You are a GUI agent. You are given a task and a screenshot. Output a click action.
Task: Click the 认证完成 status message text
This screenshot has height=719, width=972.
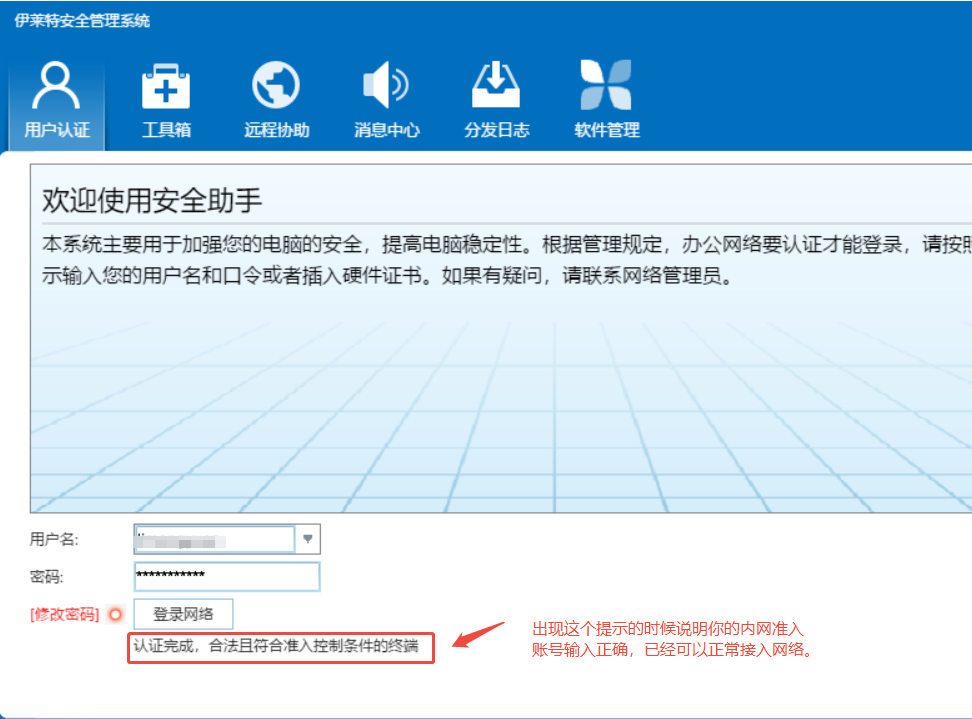[x=276, y=646]
